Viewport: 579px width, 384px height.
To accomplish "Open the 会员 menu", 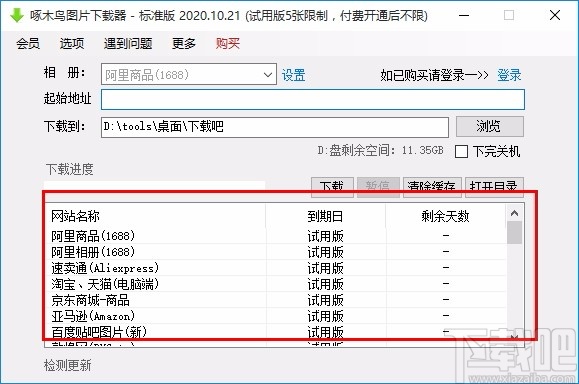I will tap(28, 44).
